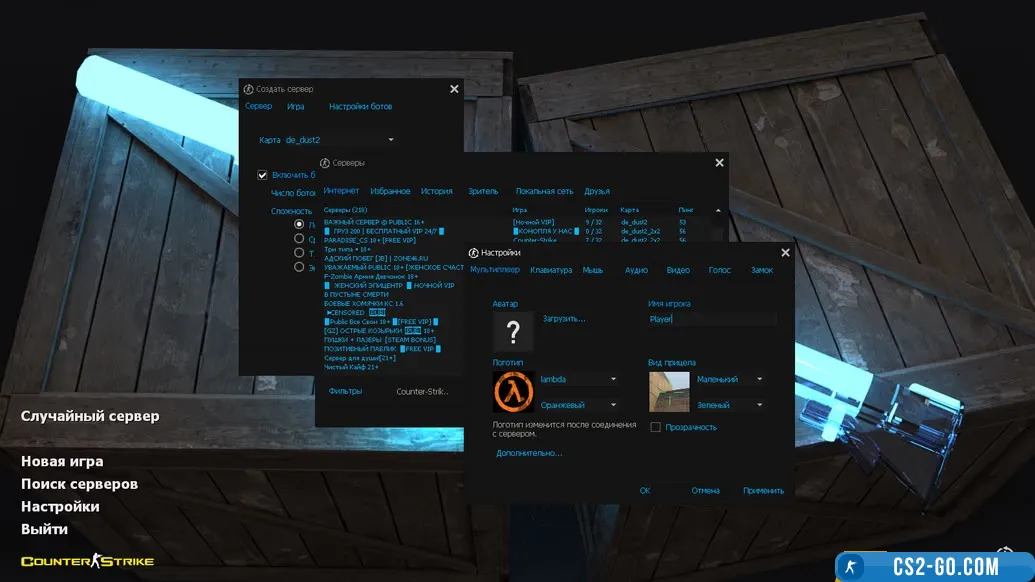Close the Создать сервер window
Image resolution: width=1035 pixels, height=582 pixels.
click(454, 89)
